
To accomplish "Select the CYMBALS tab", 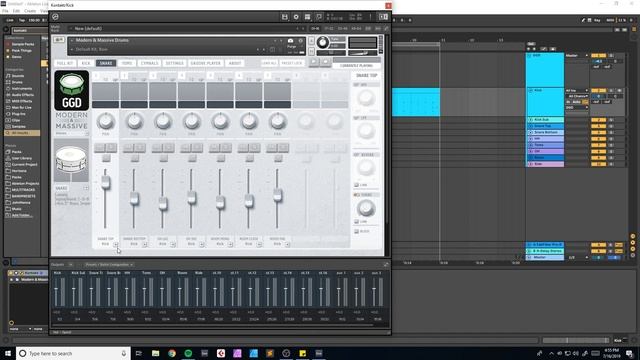I will 149,63.
